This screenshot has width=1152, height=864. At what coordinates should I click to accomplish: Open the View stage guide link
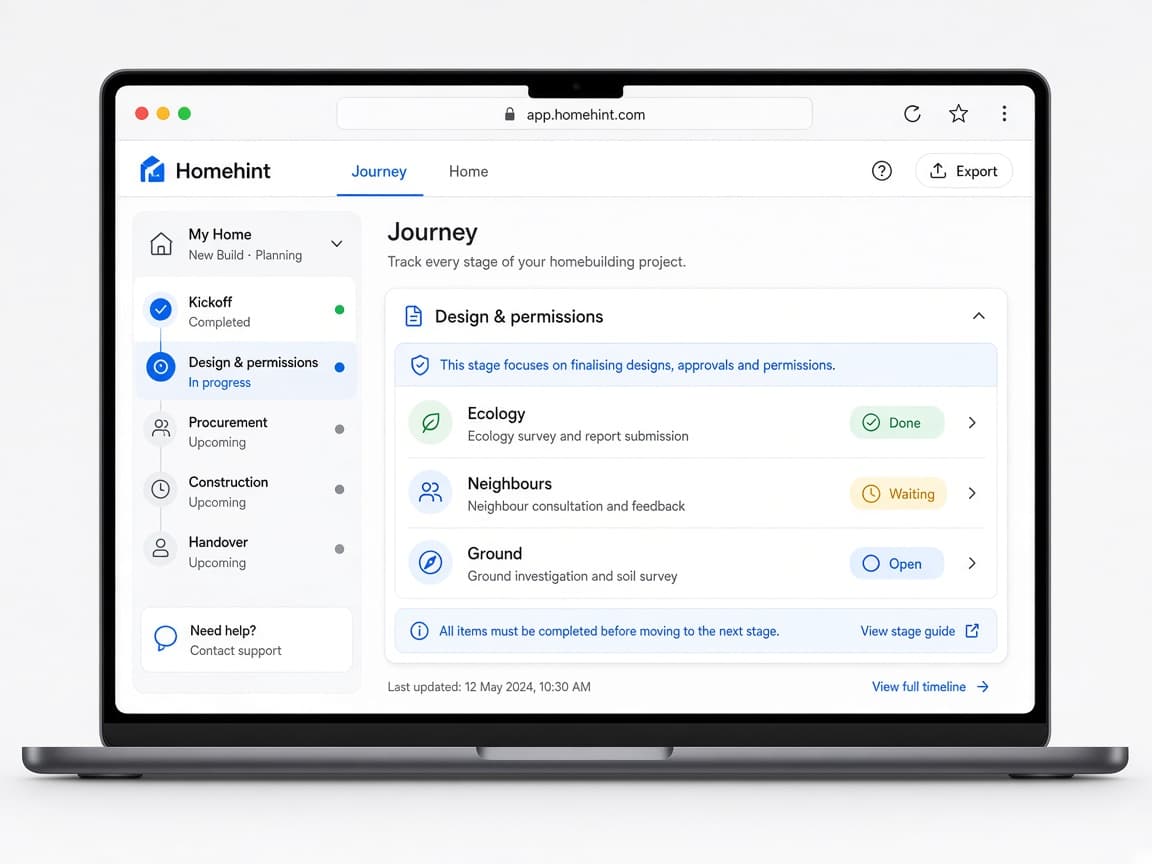920,631
